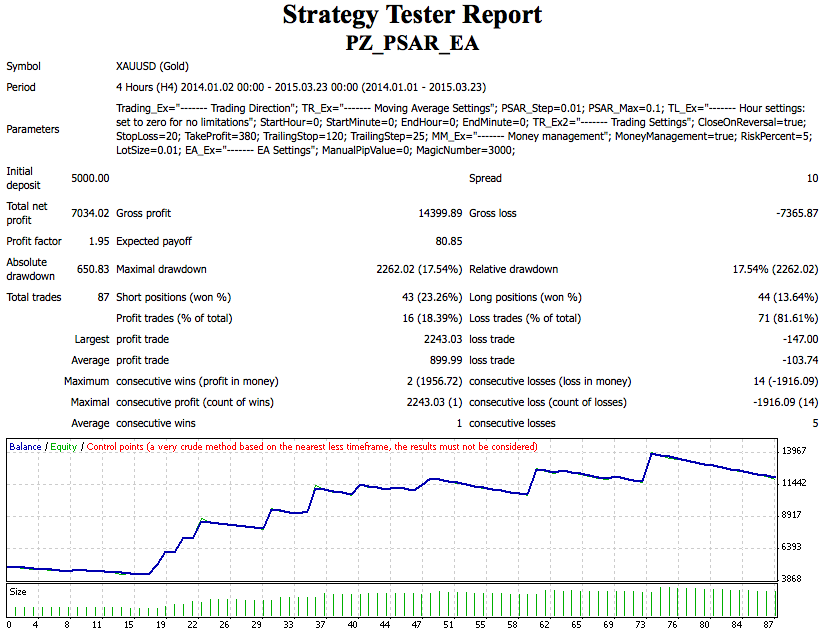Click the Size label in volume chart
Screen dimensions: 828x636
[18, 592]
